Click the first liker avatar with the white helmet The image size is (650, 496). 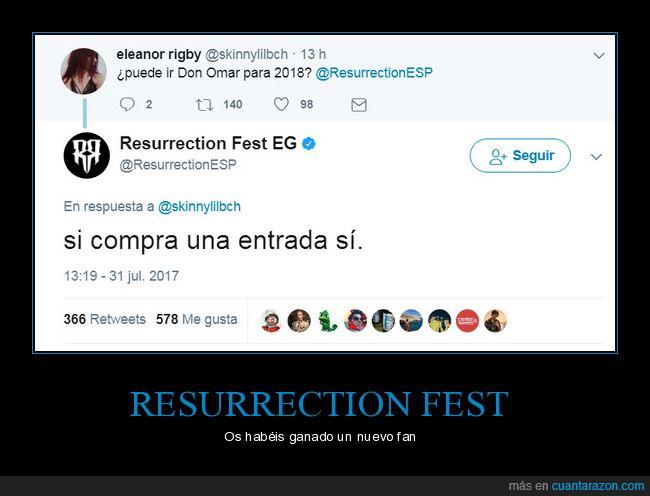(x=271, y=321)
